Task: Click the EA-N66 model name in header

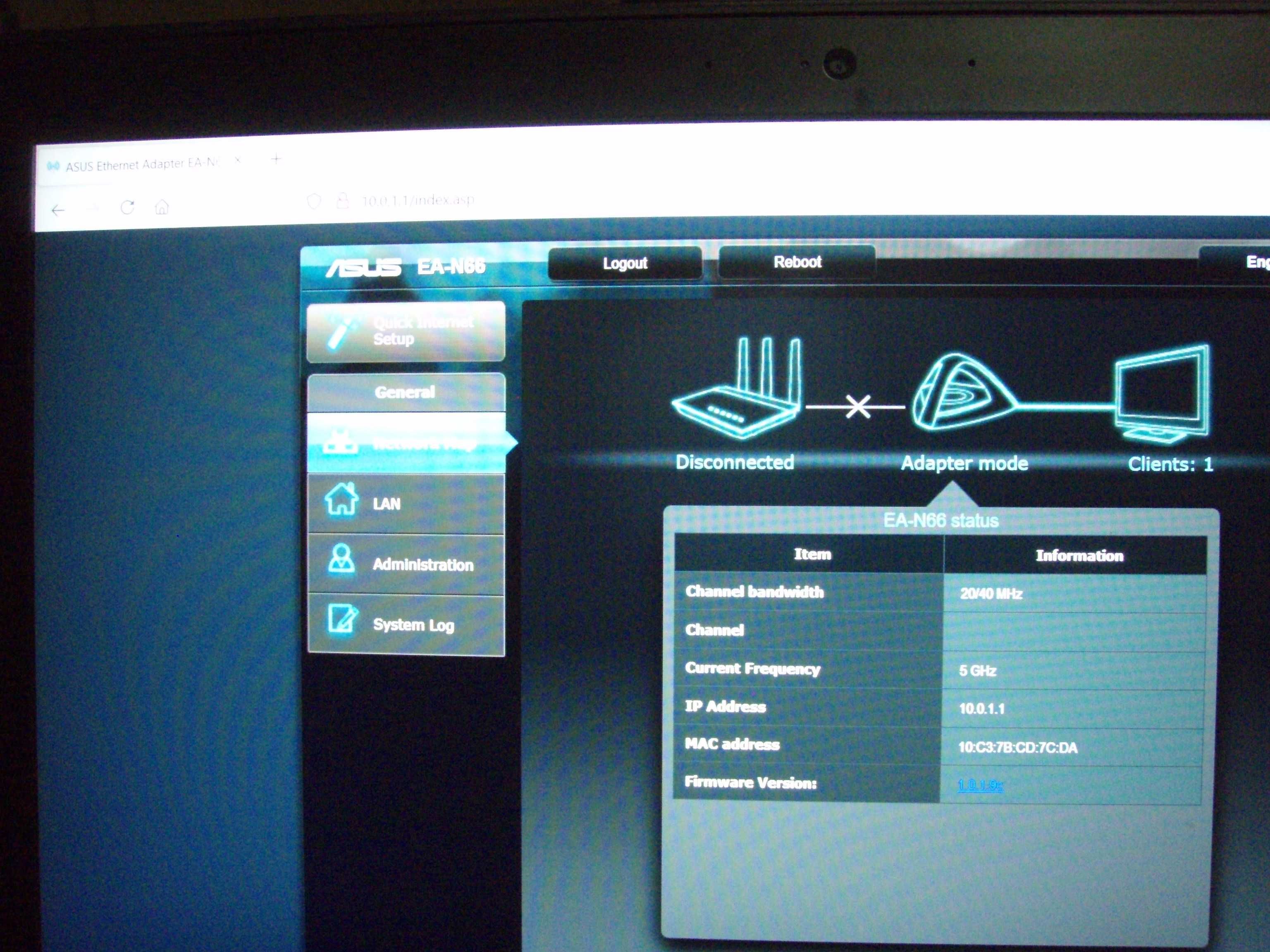Action: coord(451,266)
